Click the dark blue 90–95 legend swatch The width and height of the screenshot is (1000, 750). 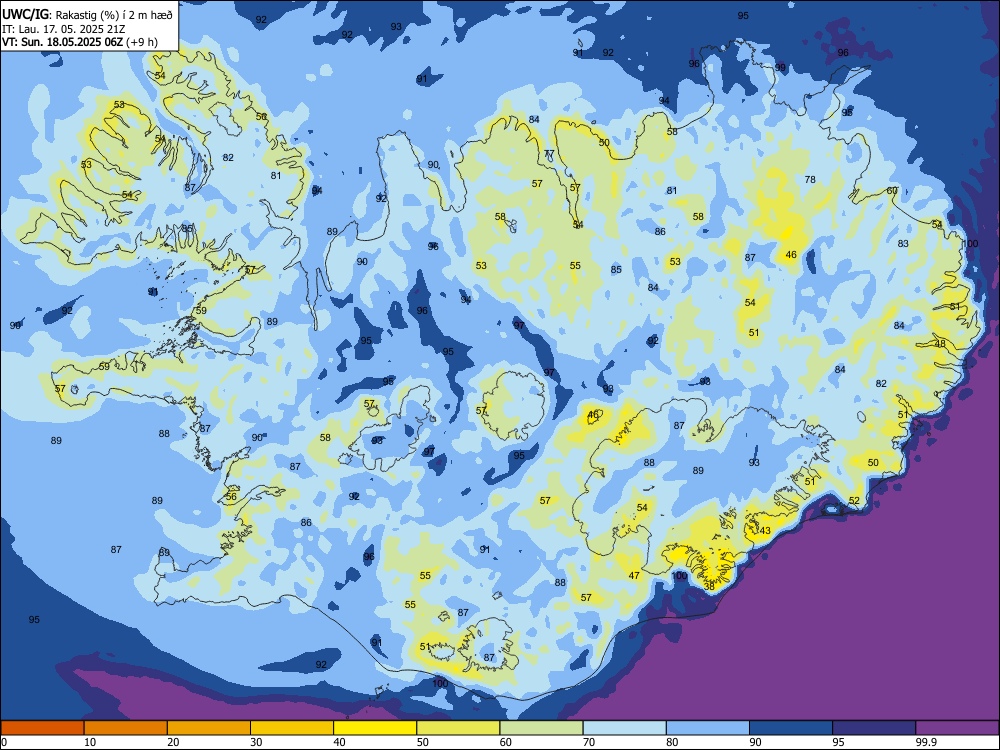(x=791, y=728)
